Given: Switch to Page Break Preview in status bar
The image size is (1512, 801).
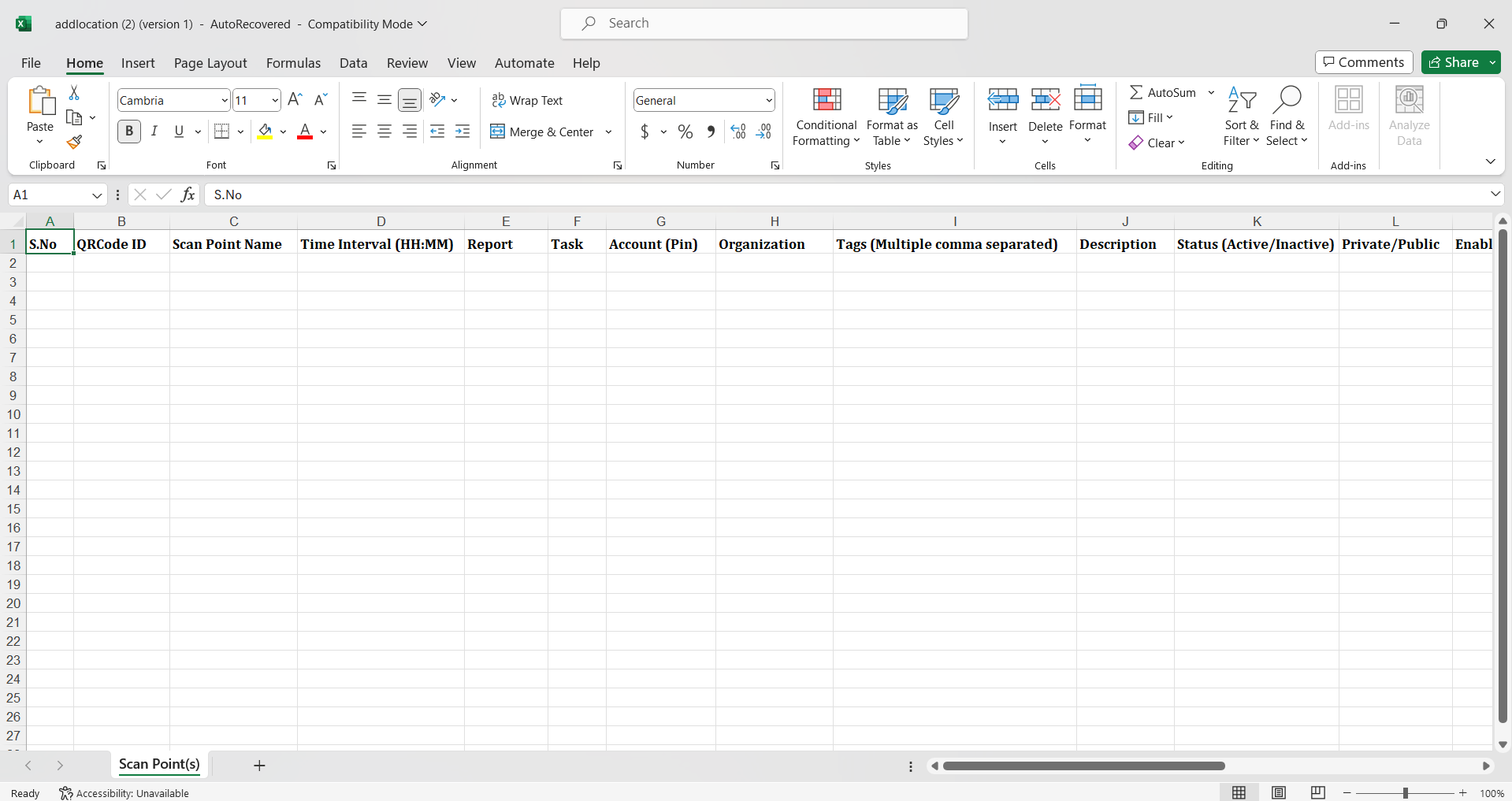Looking at the screenshot, I should [x=1318, y=792].
